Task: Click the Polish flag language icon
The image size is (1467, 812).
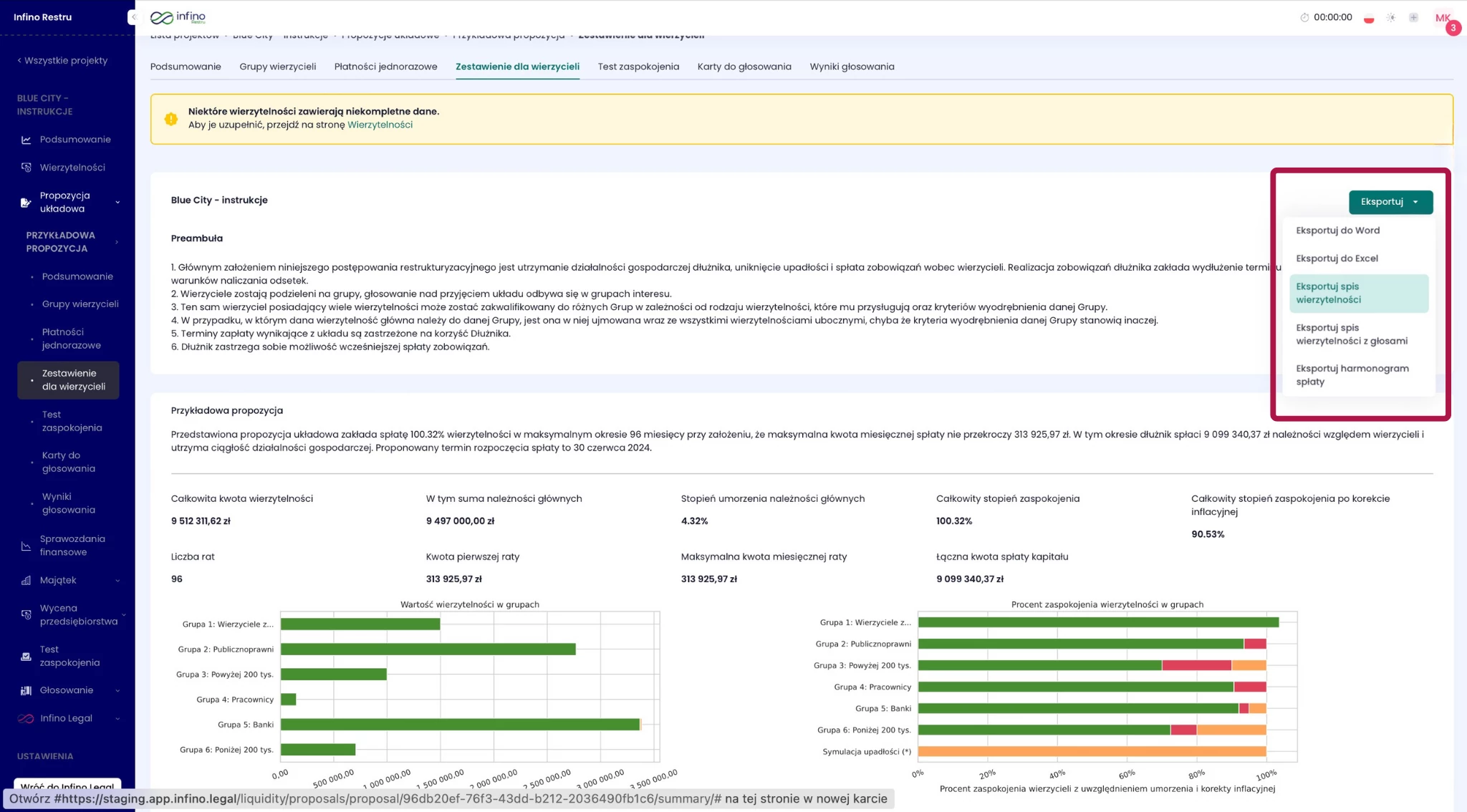Action: point(1369,18)
